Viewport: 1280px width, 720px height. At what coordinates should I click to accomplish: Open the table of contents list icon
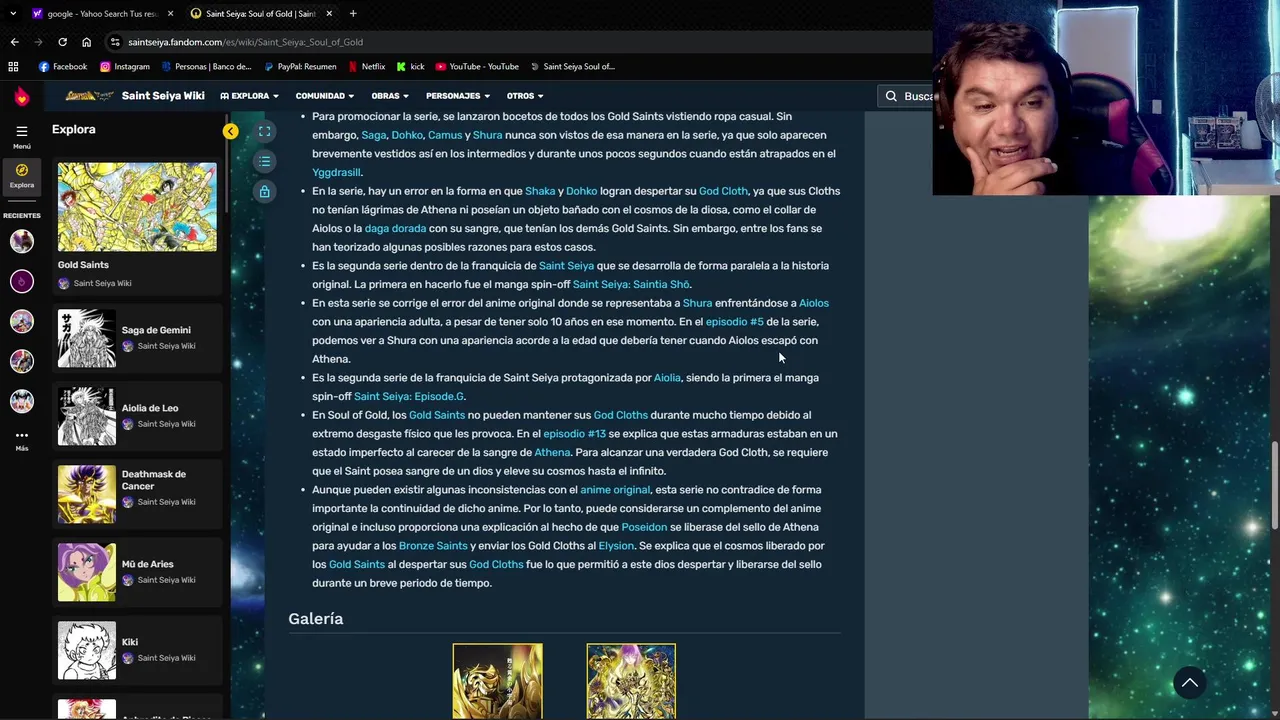click(x=264, y=161)
